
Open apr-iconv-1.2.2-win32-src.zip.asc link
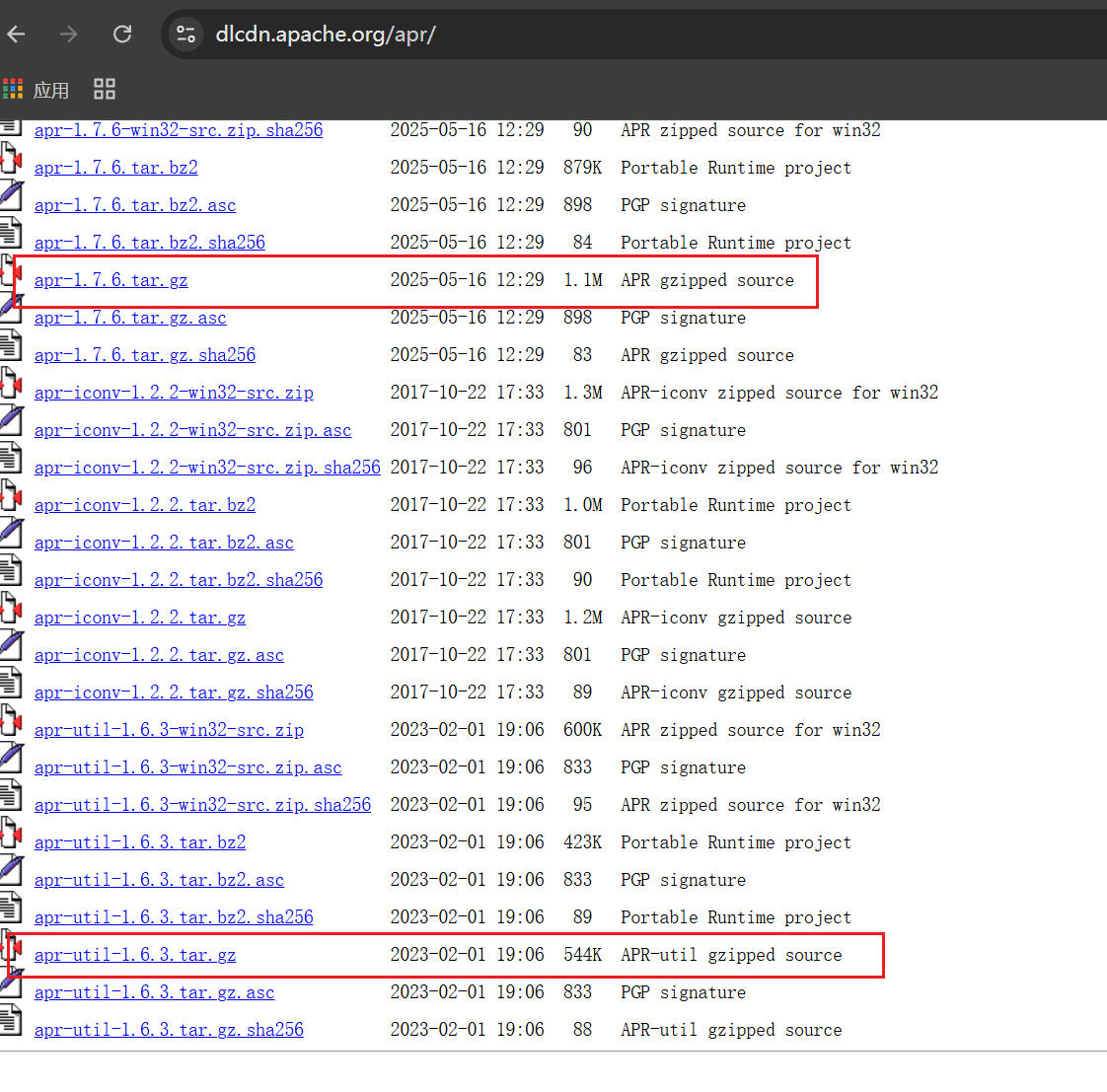pyautogui.click(x=192, y=430)
